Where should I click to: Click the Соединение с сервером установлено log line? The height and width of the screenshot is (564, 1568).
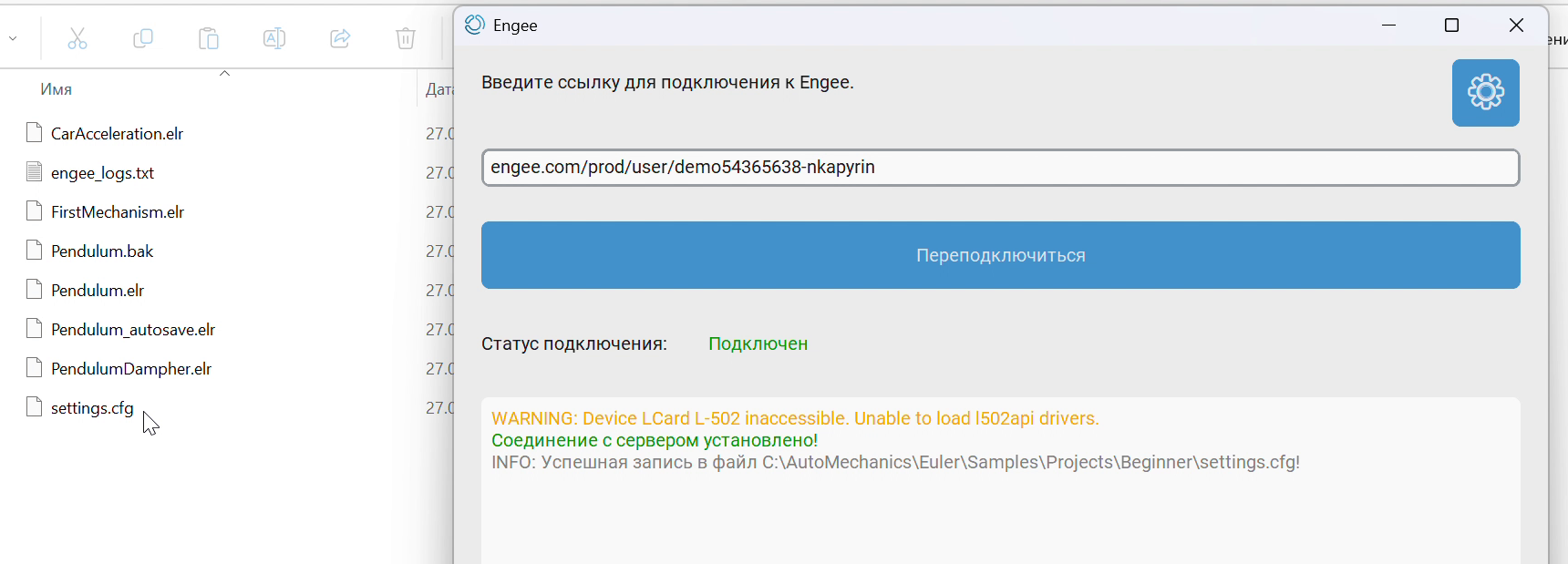coord(655,440)
